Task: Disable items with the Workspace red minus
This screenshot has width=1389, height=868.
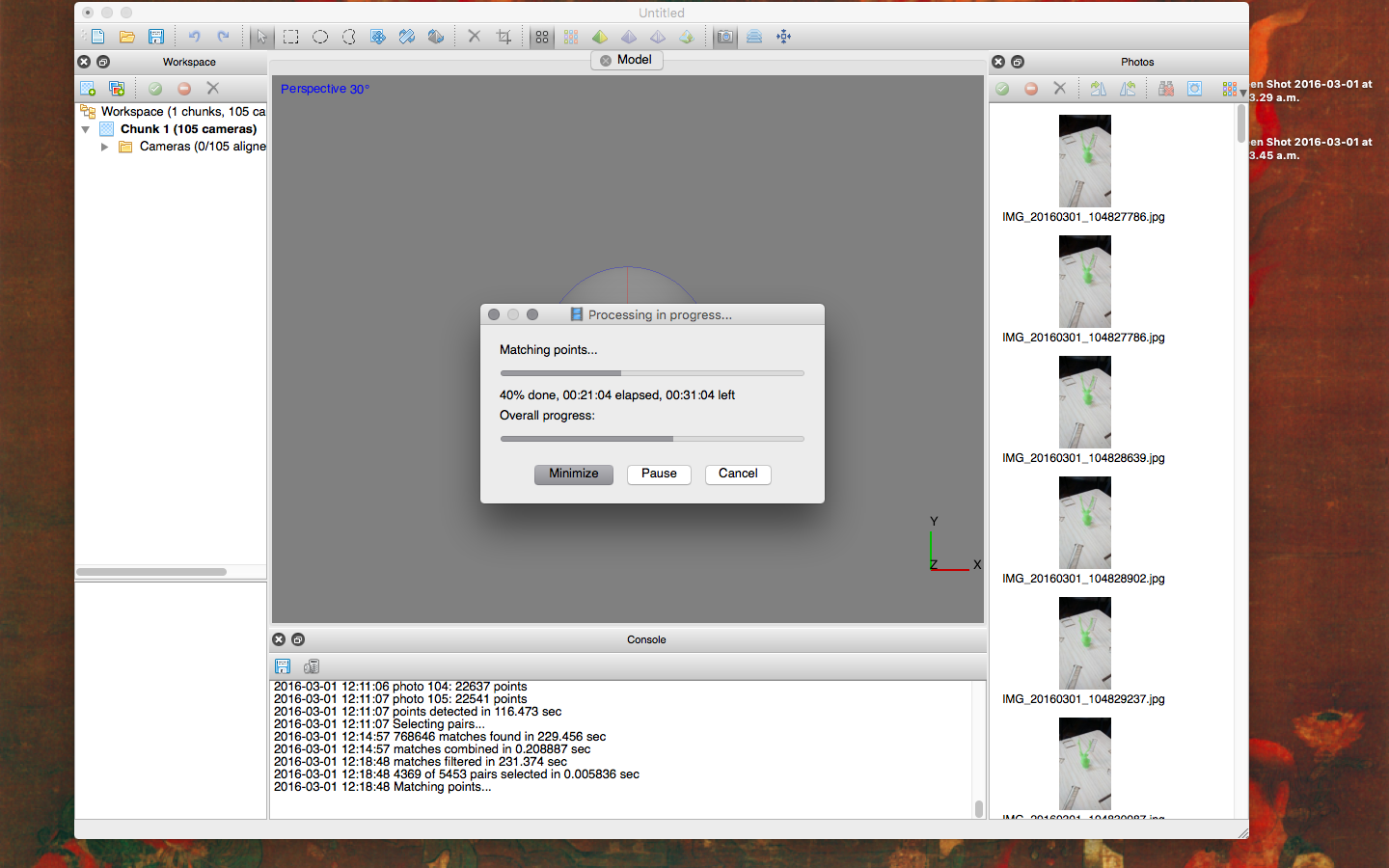Action: (184, 89)
